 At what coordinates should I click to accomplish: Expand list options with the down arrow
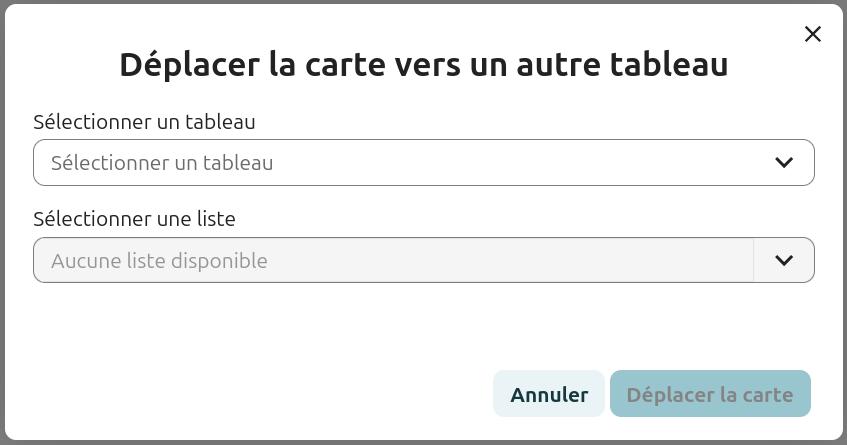click(784, 260)
